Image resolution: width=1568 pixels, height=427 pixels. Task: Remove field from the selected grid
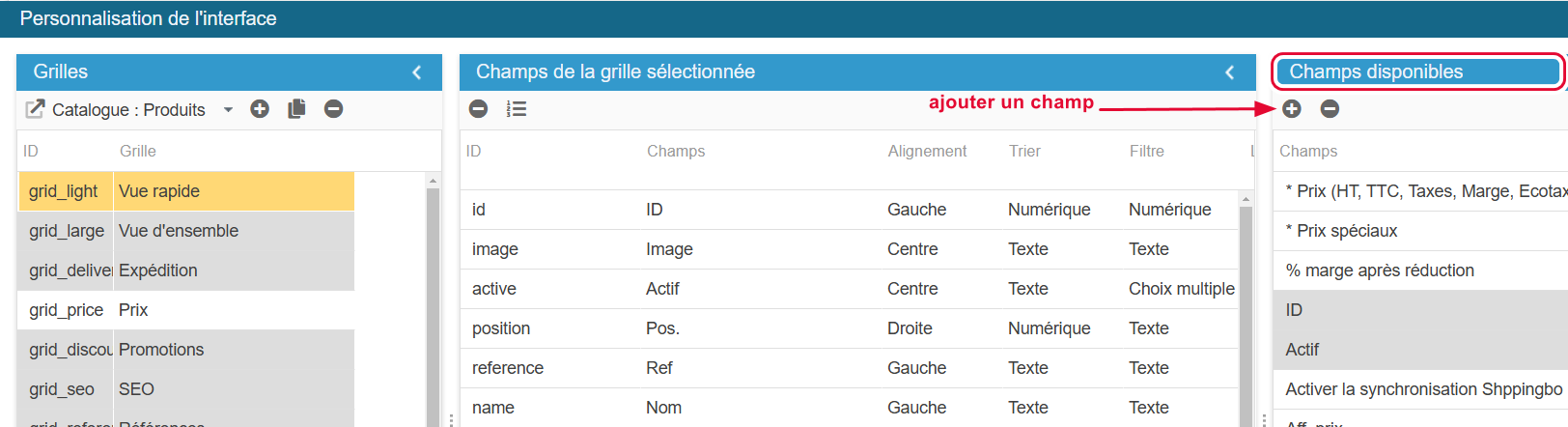click(x=478, y=109)
